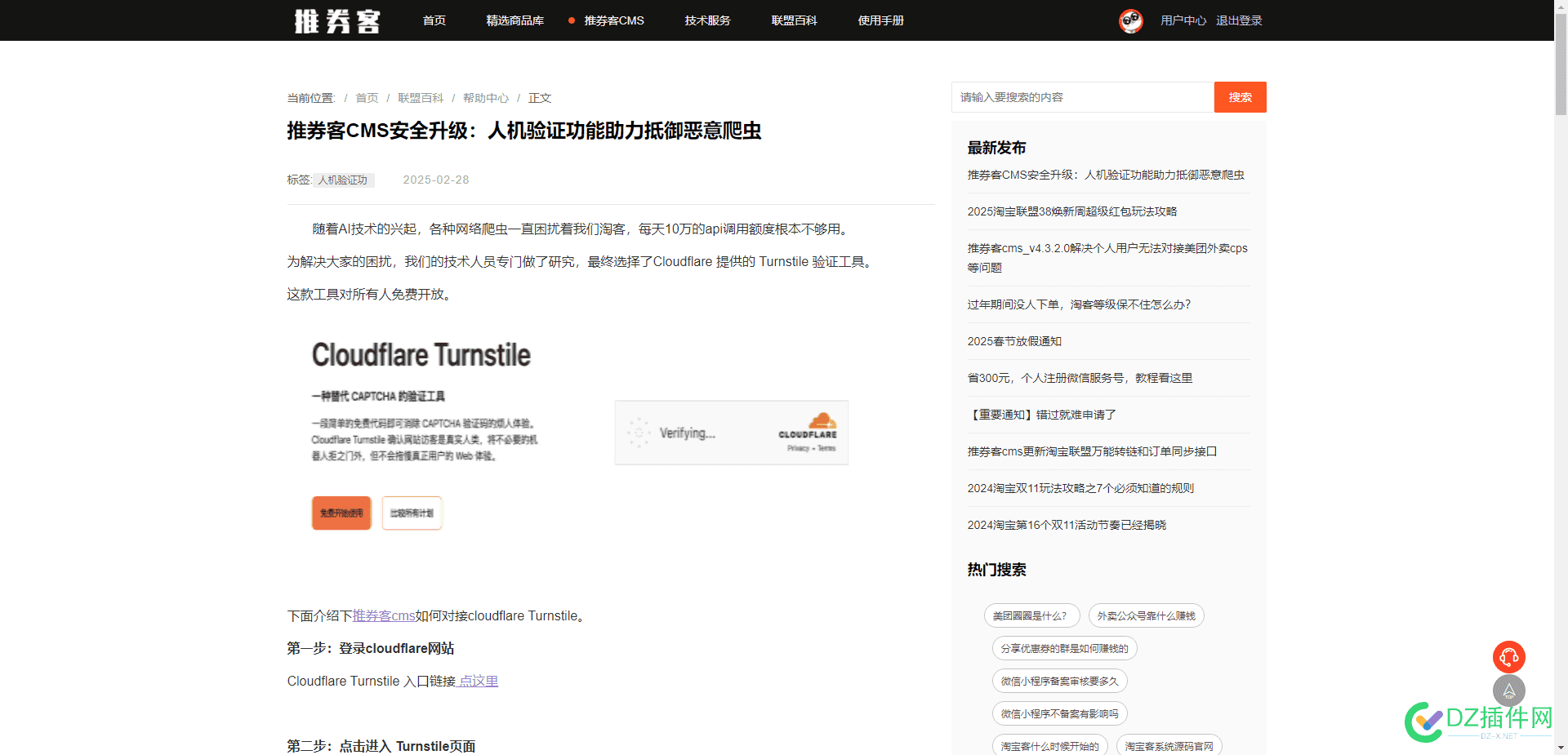Image resolution: width=1568 pixels, height=755 pixels.
Task: Click the page vertical scrollbar thumb
Action: click(x=1561, y=65)
